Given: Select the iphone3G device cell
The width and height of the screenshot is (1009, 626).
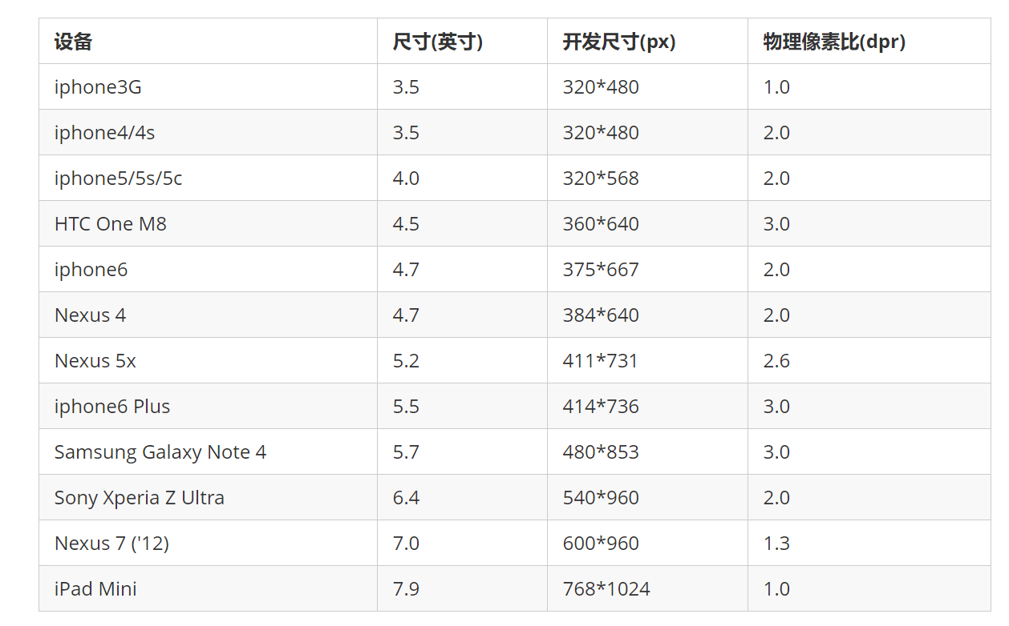Looking at the screenshot, I should 98,87.
